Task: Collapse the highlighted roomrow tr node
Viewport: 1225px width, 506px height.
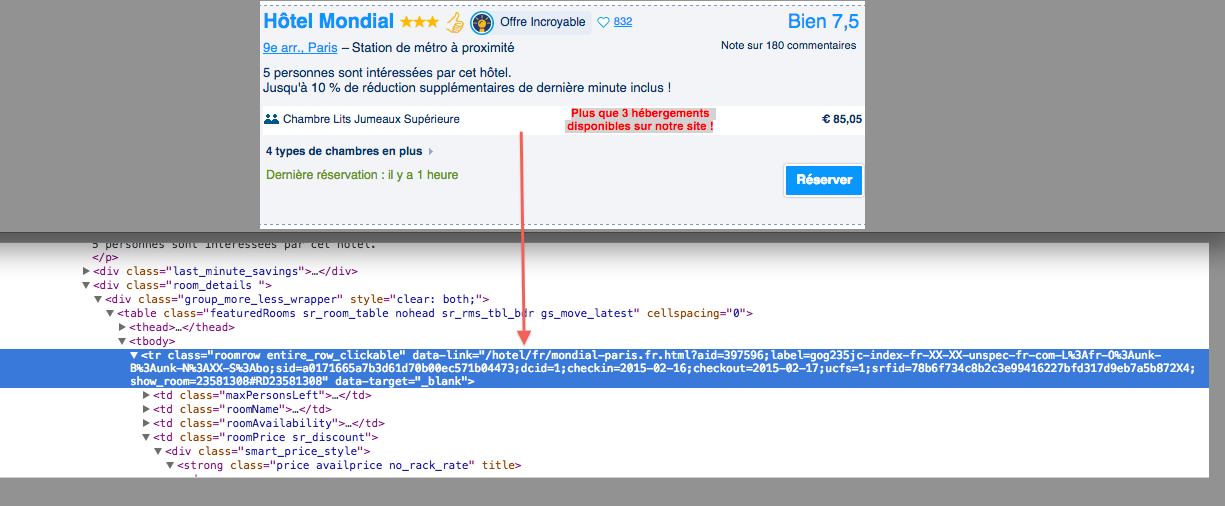Action: click(134, 356)
